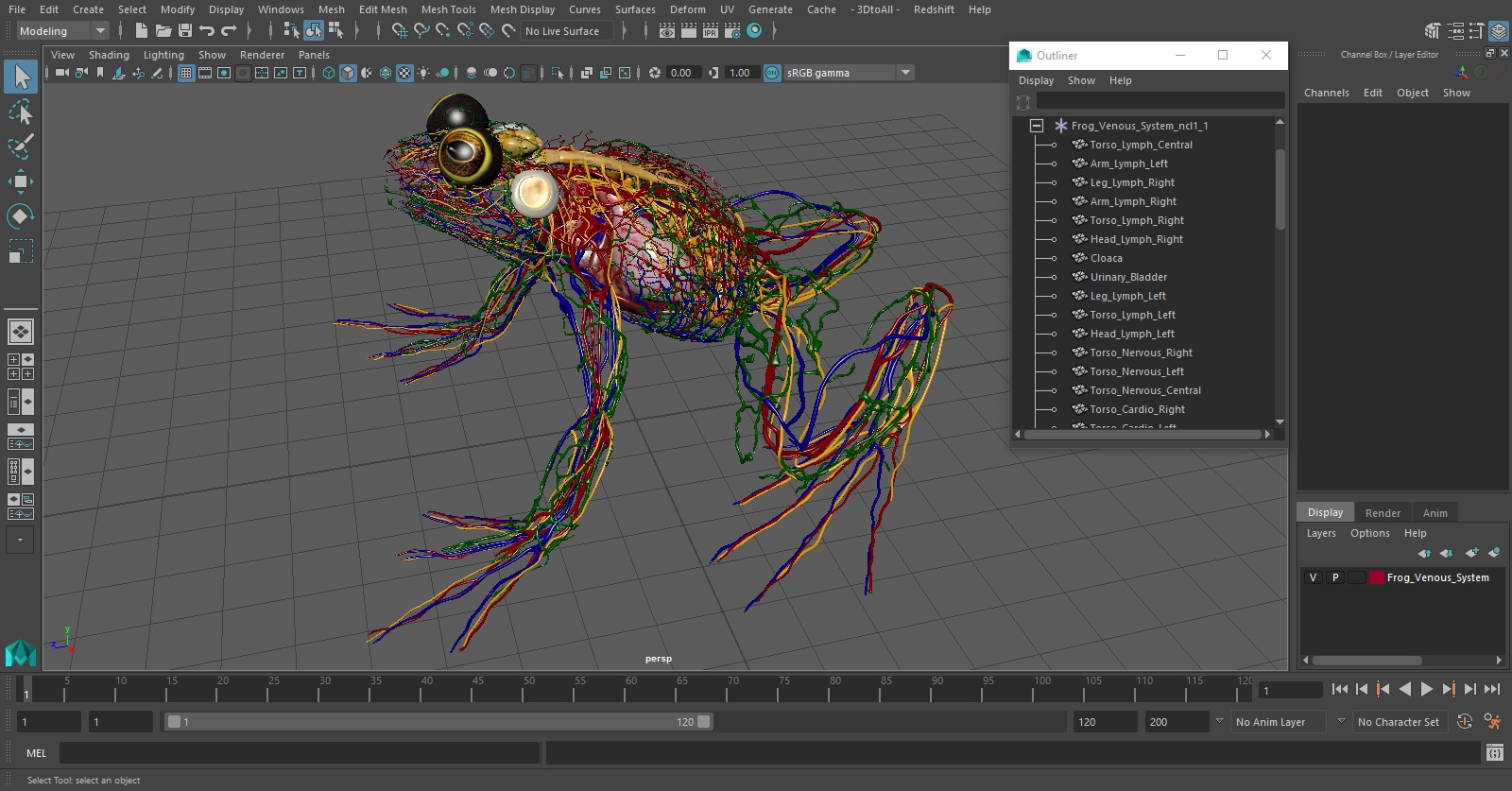Open the No Live Surface field
Viewport: 1512px width, 791px height.
pyautogui.click(x=567, y=31)
